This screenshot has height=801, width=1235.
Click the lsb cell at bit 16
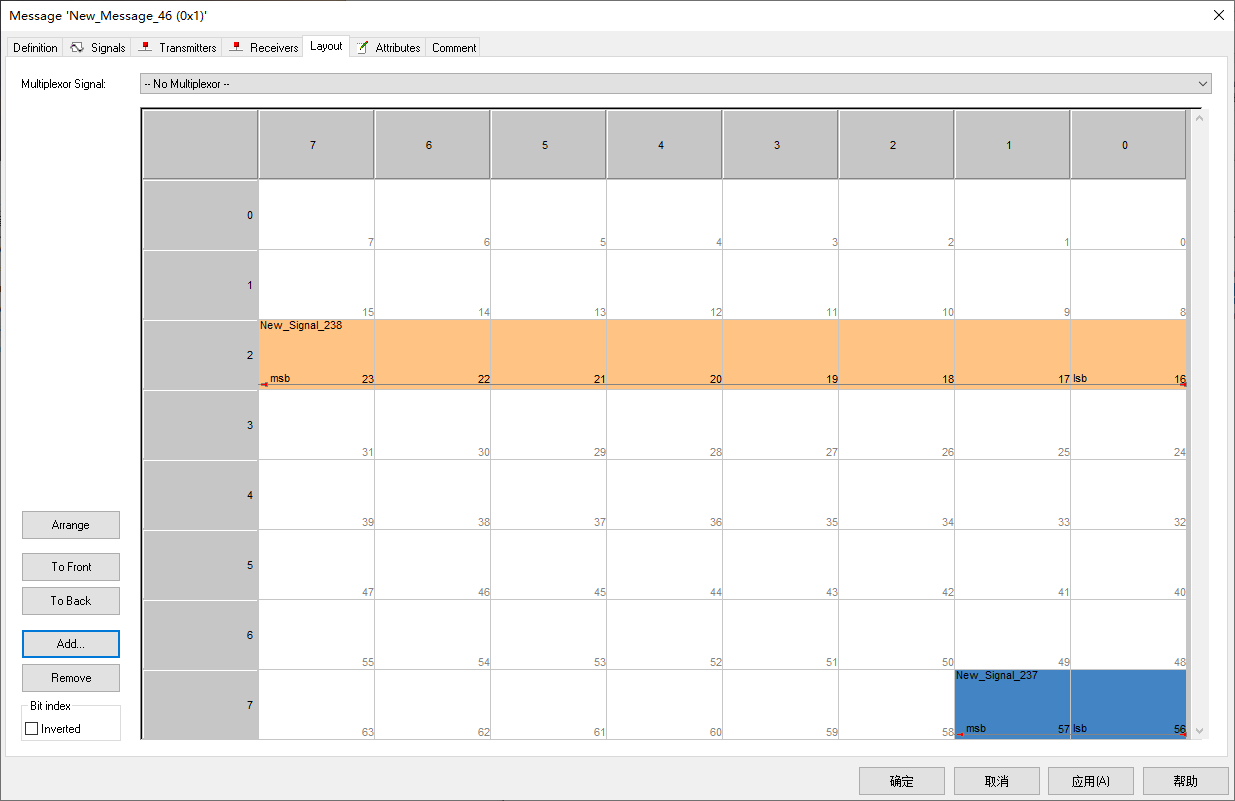click(x=1128, y=355)
